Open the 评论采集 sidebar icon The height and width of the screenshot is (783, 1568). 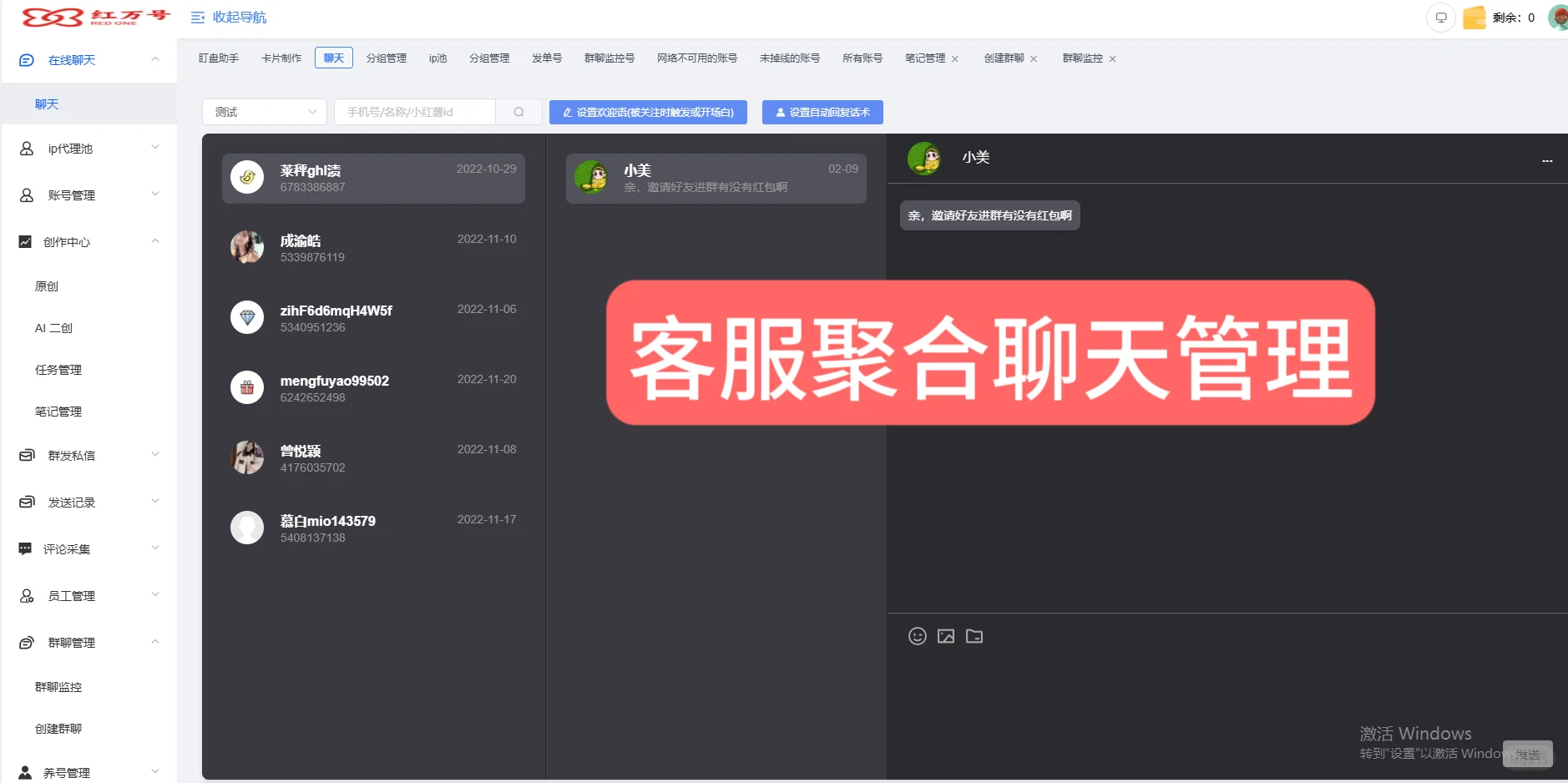point(25,548)
